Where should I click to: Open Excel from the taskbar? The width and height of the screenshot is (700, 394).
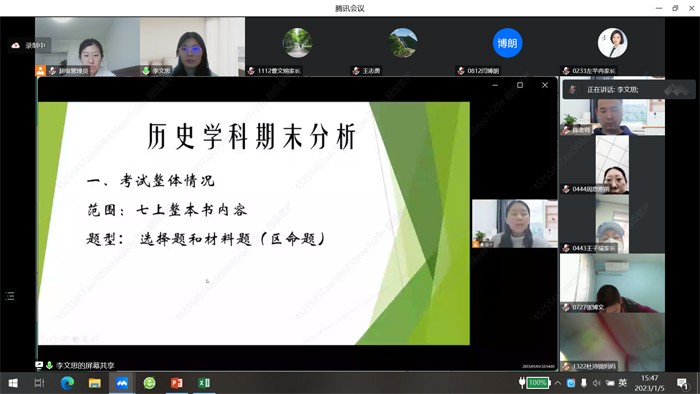204,383
